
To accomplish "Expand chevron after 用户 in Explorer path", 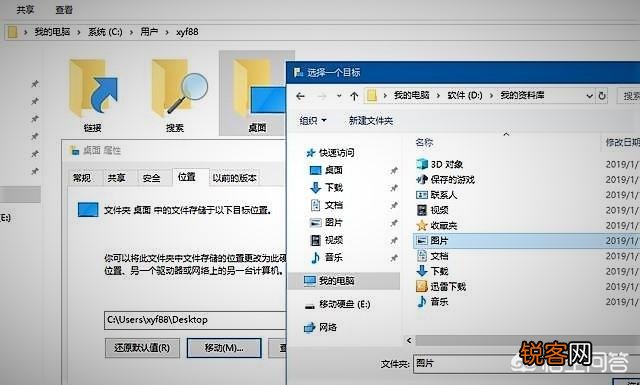I will [x=167, y=32].
